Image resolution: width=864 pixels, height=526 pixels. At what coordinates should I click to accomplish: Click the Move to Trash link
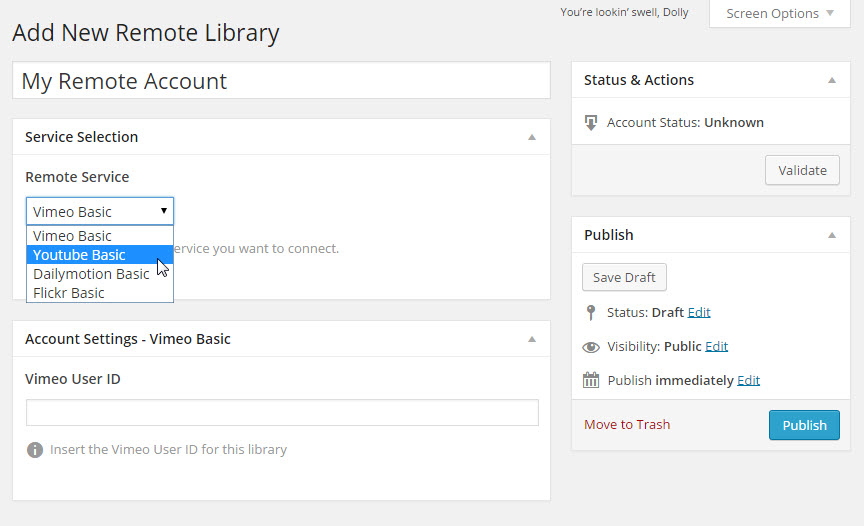627,425
